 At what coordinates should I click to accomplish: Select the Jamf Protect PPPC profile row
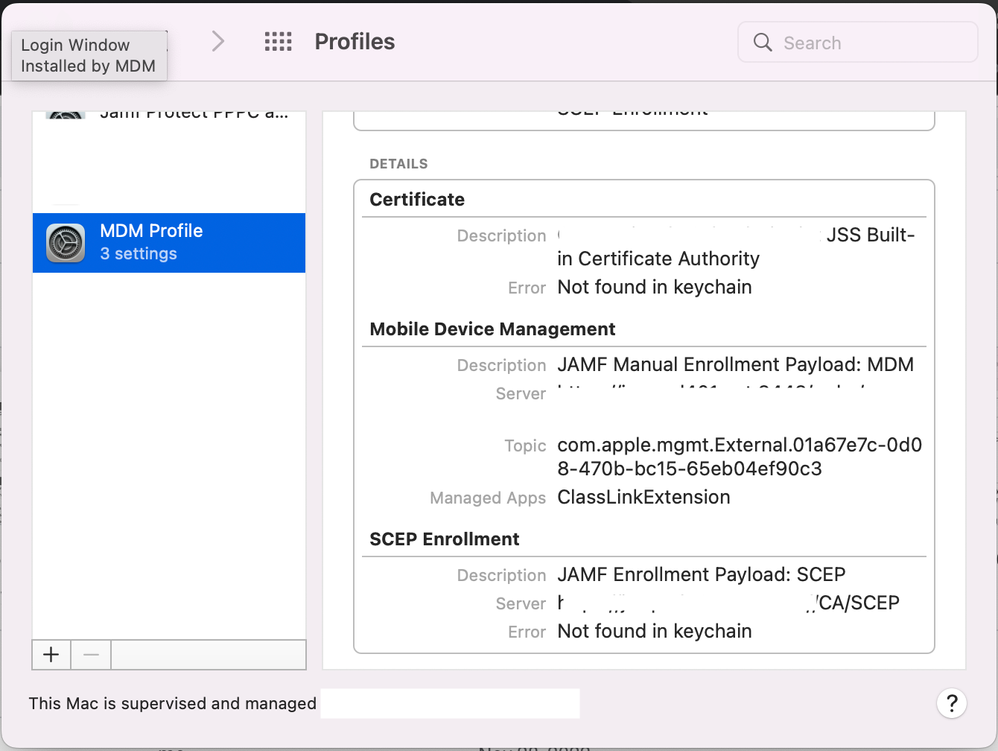169,115
